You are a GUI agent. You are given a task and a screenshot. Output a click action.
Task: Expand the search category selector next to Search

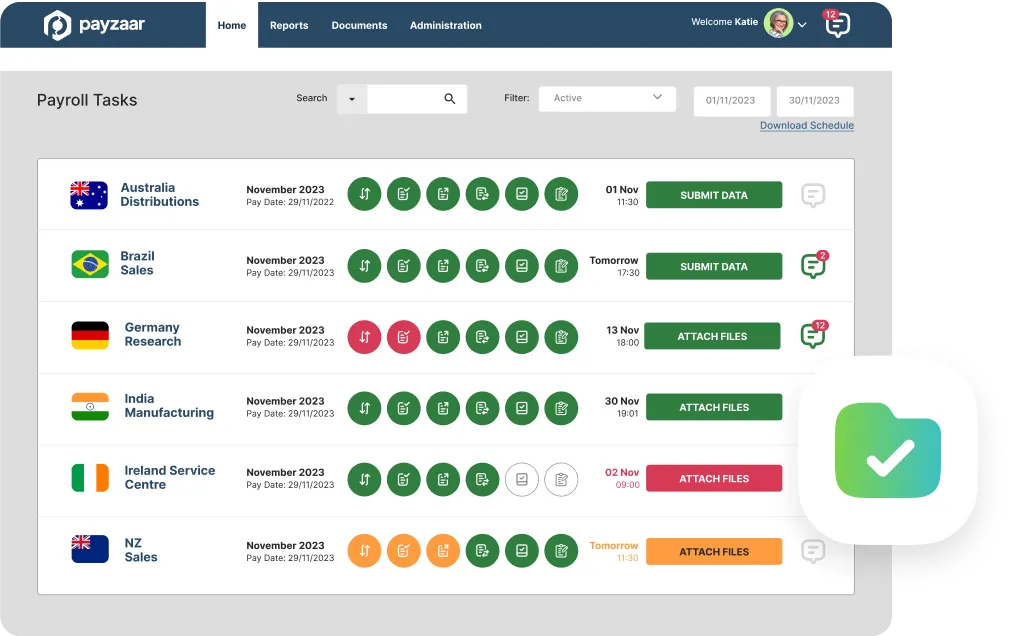pos(351,99)
